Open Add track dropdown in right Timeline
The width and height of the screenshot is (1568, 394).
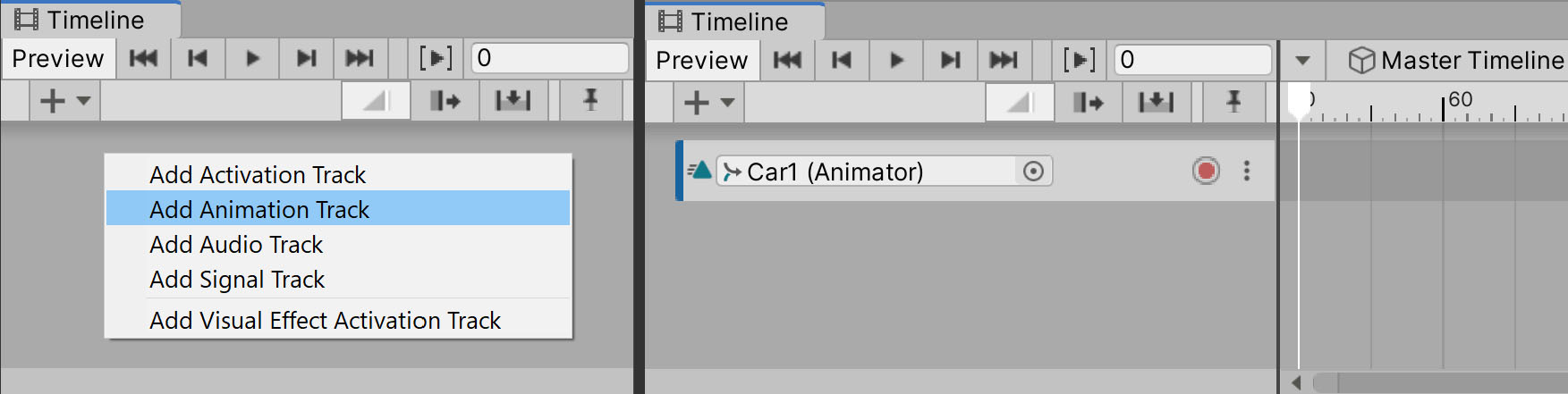coord(708,103)
